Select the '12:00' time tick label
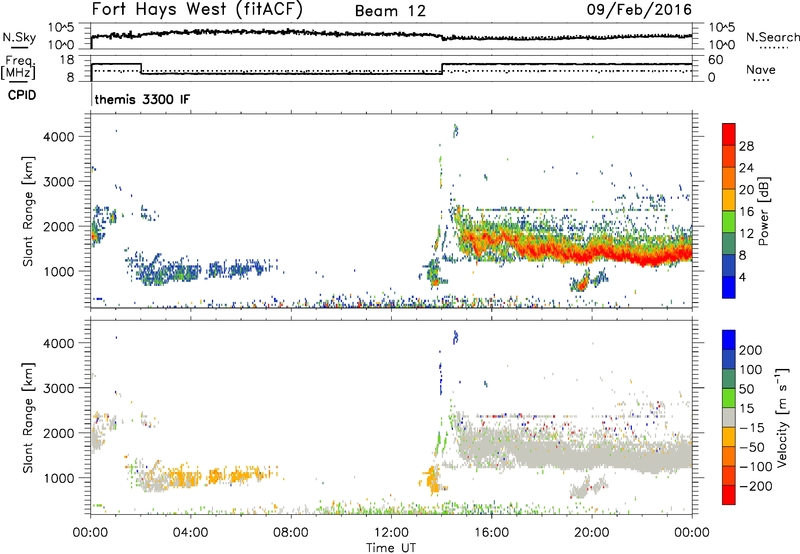This screenshot has width=800, height=554. coord(391,533)
